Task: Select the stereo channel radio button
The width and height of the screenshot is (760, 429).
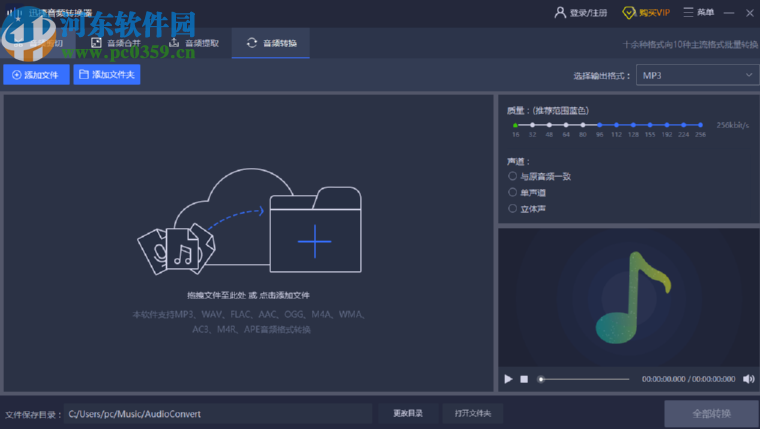Action: (x=512, y=208)
